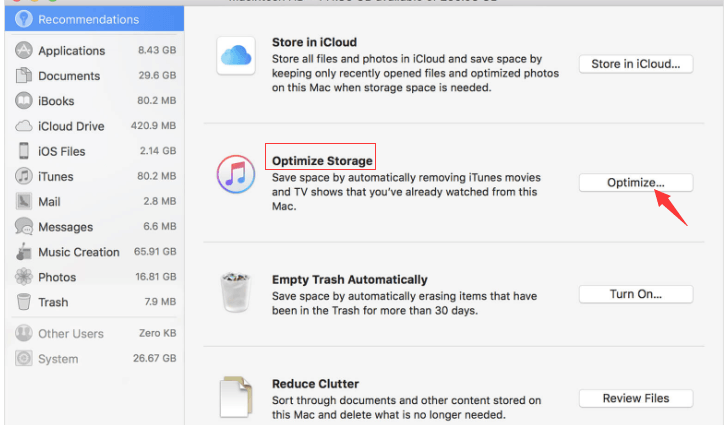Click the Zero KB value
The height and width of the screenshot is (425, 725).
pos(157,333)
